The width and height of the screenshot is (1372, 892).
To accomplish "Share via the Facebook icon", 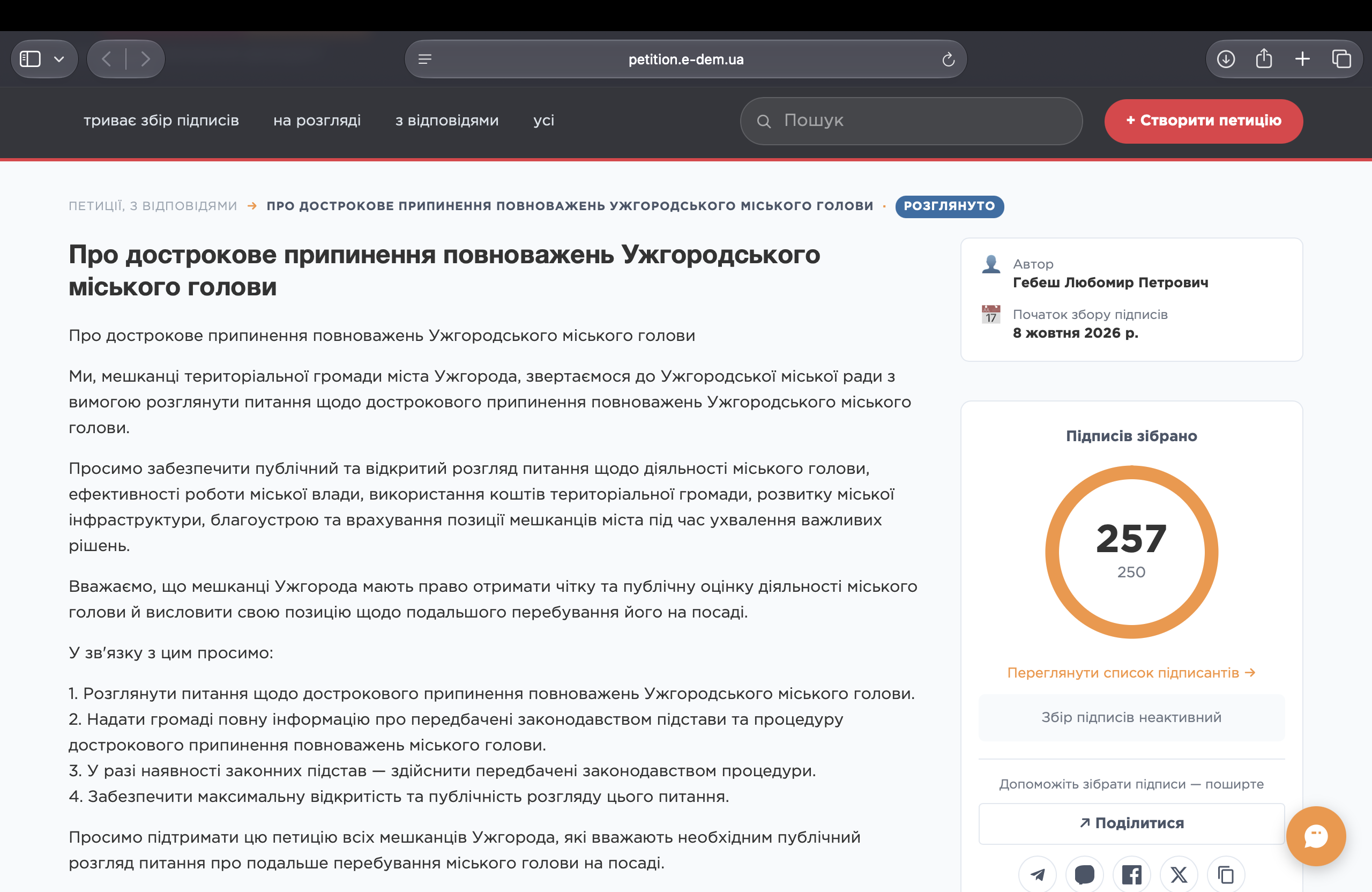I will [1131, 874].
